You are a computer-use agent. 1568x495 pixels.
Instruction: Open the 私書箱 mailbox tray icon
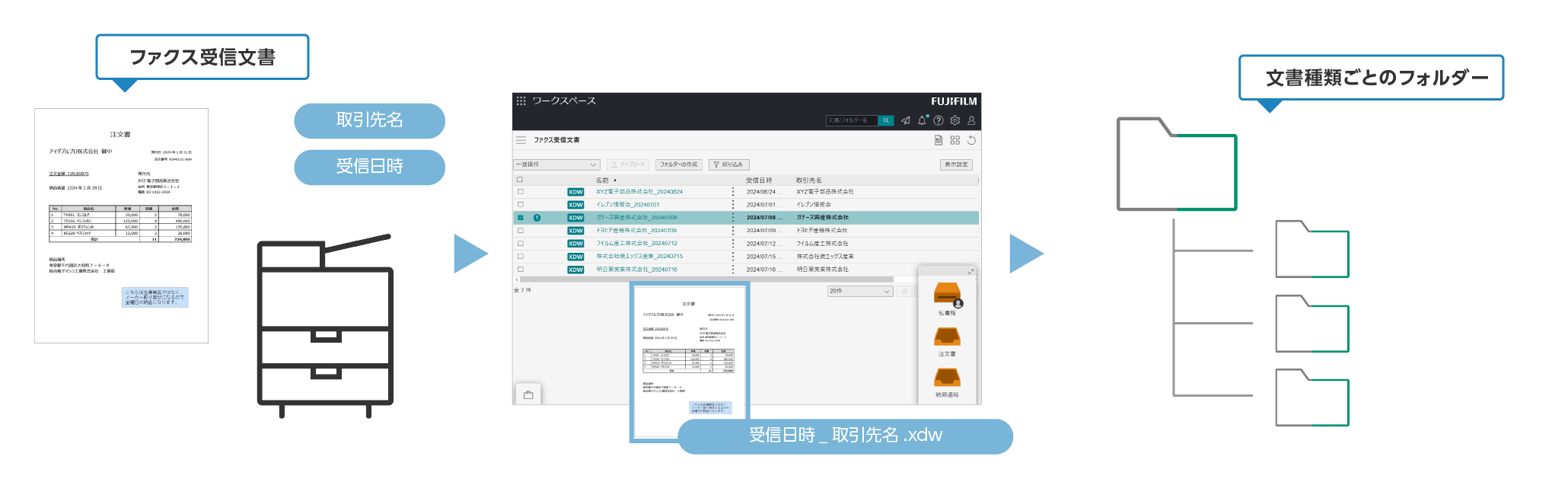pos(947,295)
